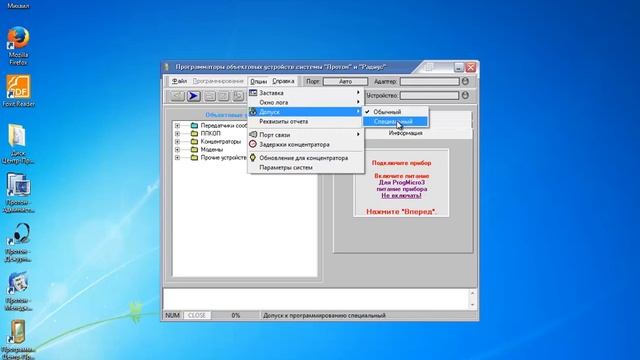Expand the Модемы tree node
The image size is (640, 360).
pyautogui.click(x=177, y=149)
